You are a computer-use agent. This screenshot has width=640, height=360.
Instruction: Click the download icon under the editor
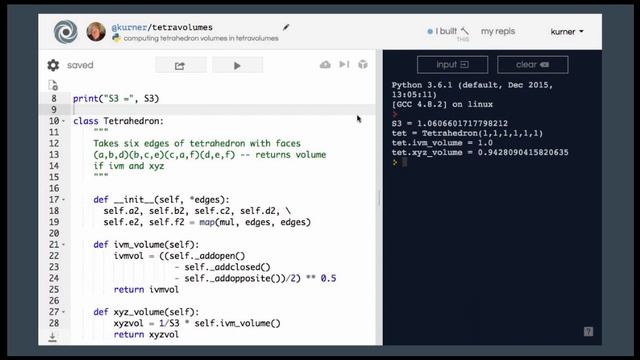click(x=52, y=337)
